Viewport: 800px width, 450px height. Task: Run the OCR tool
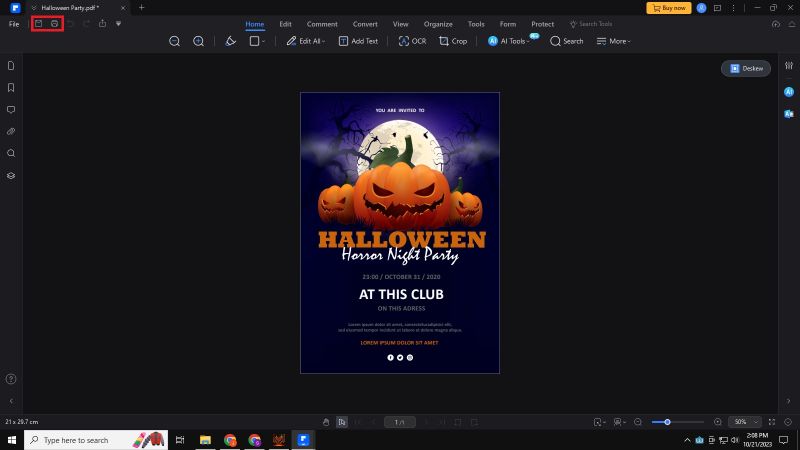point(412,41)
